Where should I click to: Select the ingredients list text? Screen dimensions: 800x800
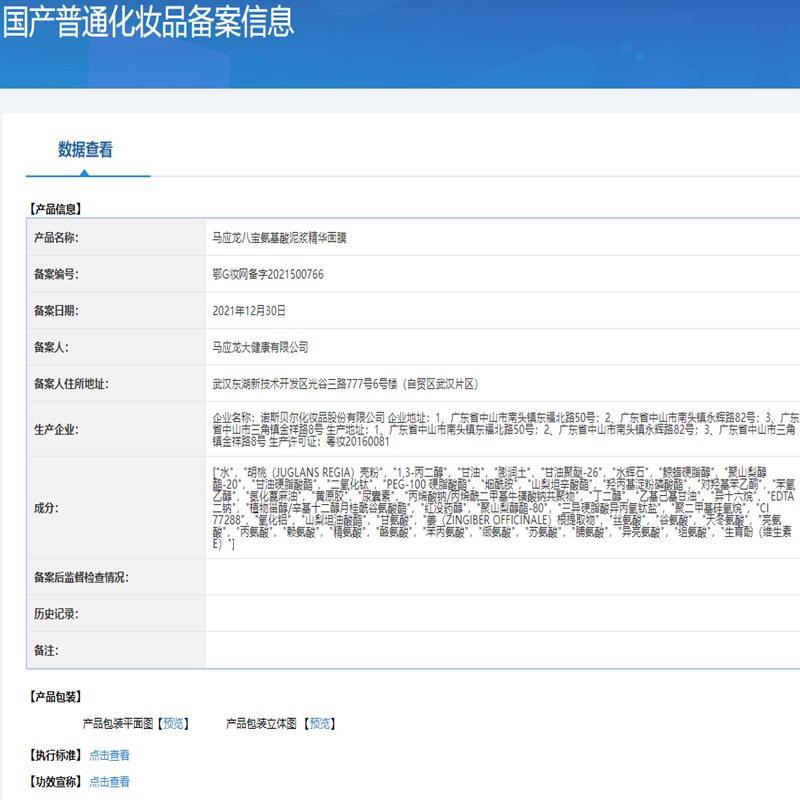504,508
